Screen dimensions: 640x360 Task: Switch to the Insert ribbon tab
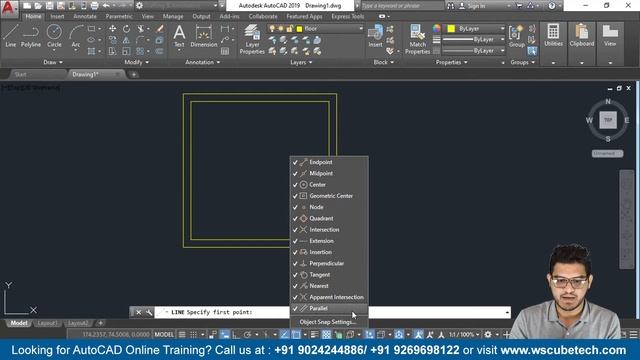click(57, 17)
